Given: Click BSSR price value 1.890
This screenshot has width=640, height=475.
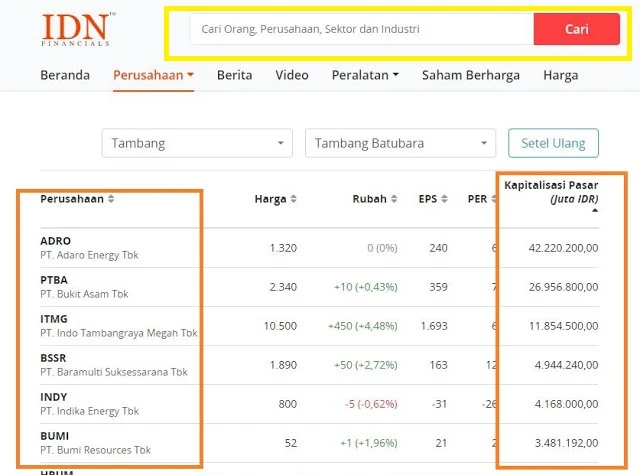Looking at the screenshot, I should pos(283,365).
